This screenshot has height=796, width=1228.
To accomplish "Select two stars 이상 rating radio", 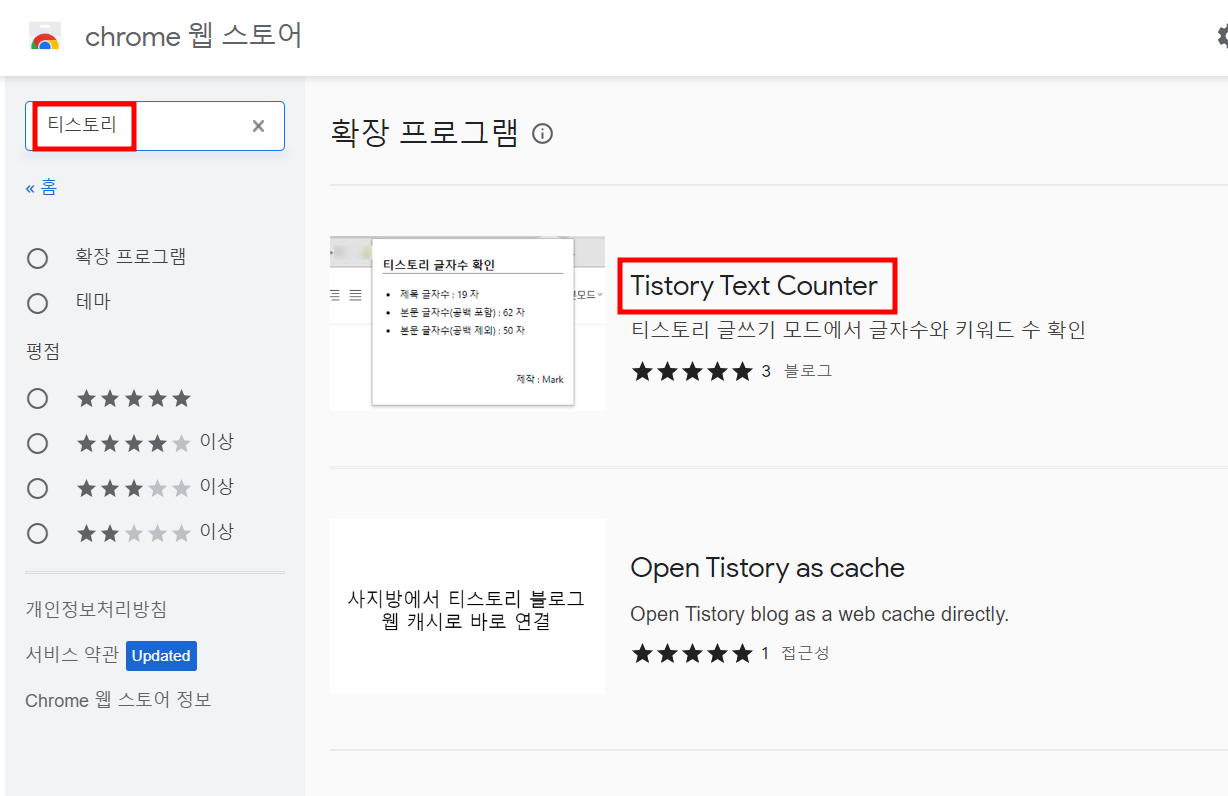I will pos(38,533).
